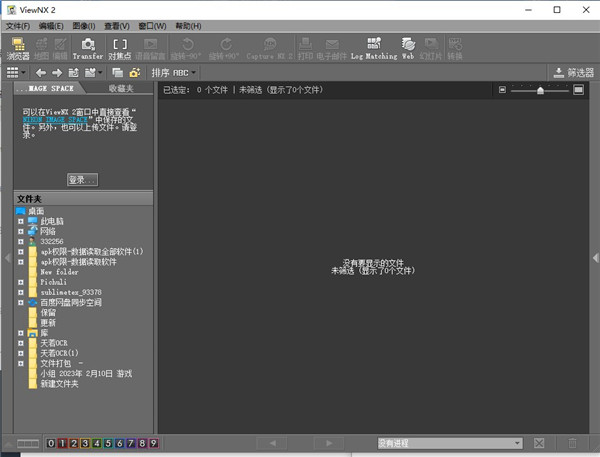The width and height of the screenshot is (600, 457).
Task: Click the Edit (编辑) toolbar icon
Action: [x=60, y=49]
